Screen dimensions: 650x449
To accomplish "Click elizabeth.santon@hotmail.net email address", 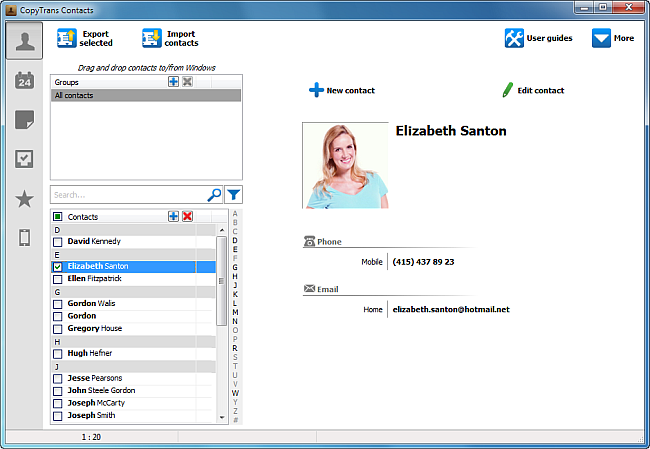I will (451, 310).
